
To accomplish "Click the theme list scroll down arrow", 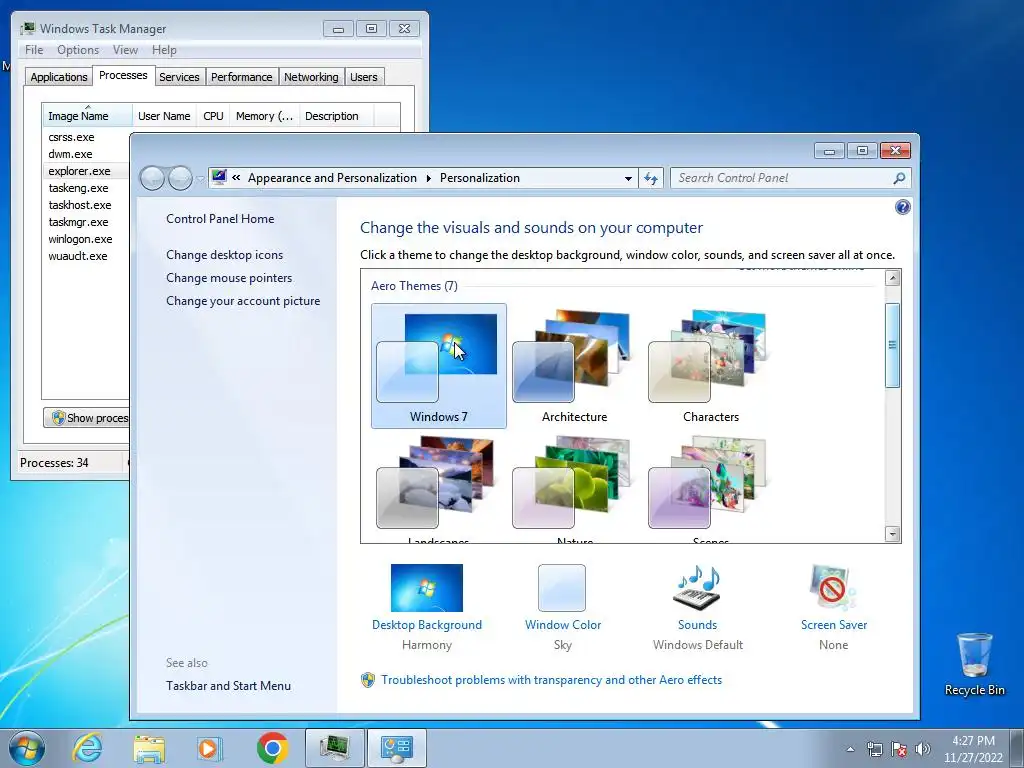I will (x=893, y=534).
